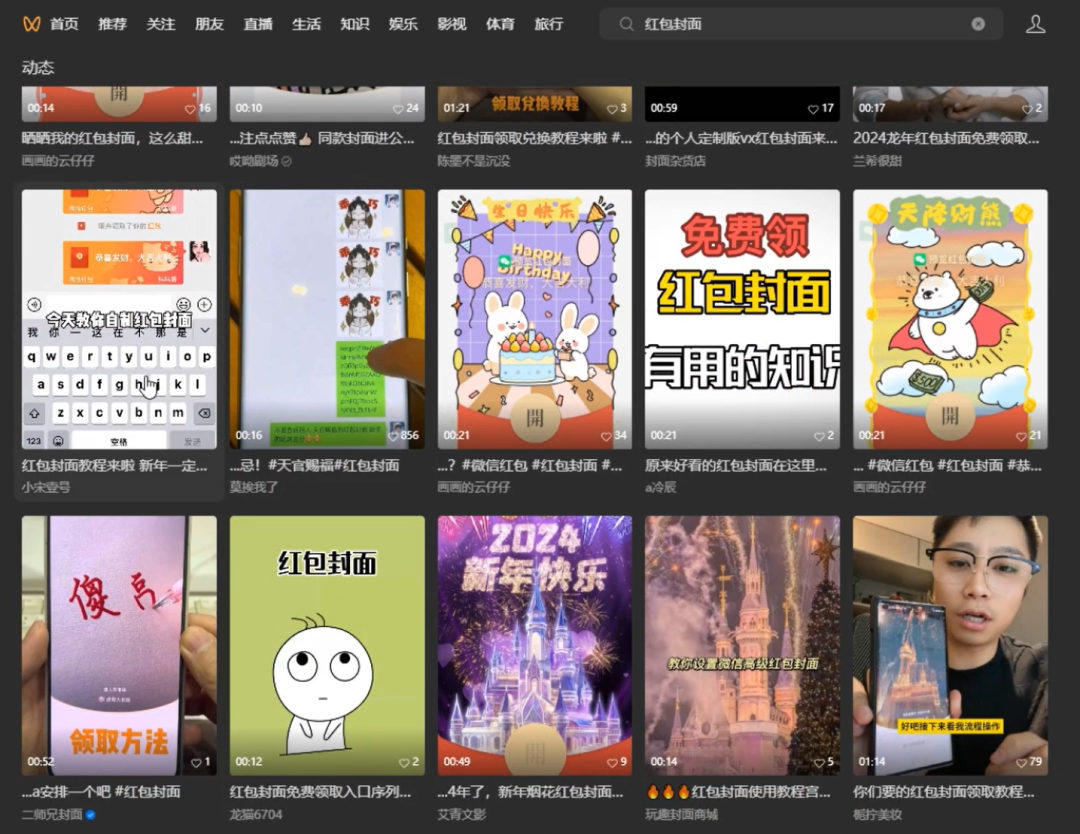1080x834 pixels.
Task: Like the video showing 24 likes
Action: point(397,109)
